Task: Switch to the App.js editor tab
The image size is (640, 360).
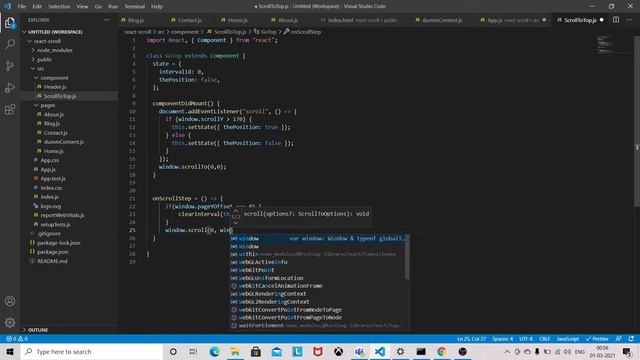Action: tap(495, 20)
